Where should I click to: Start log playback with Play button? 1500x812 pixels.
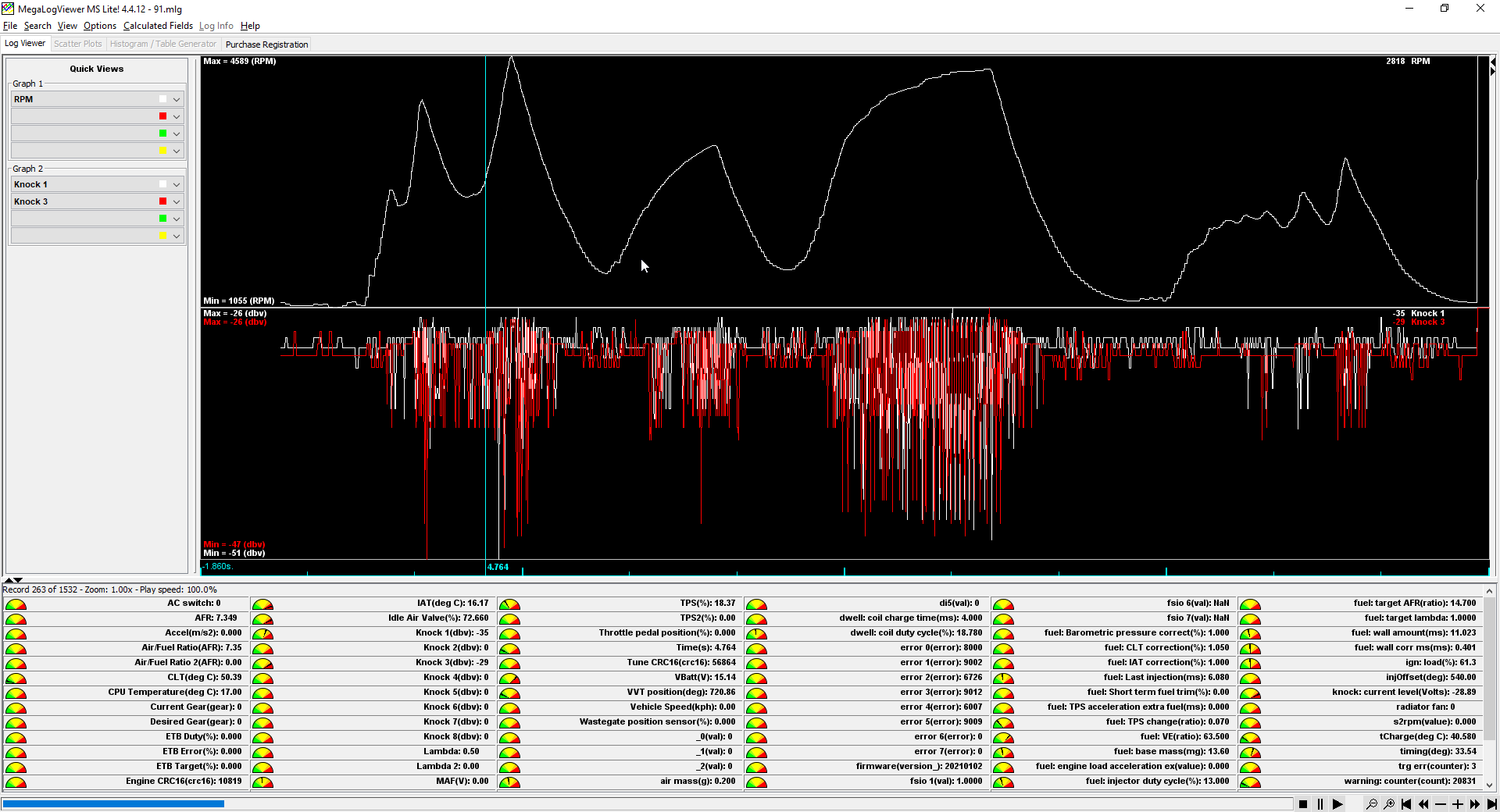1337,804
